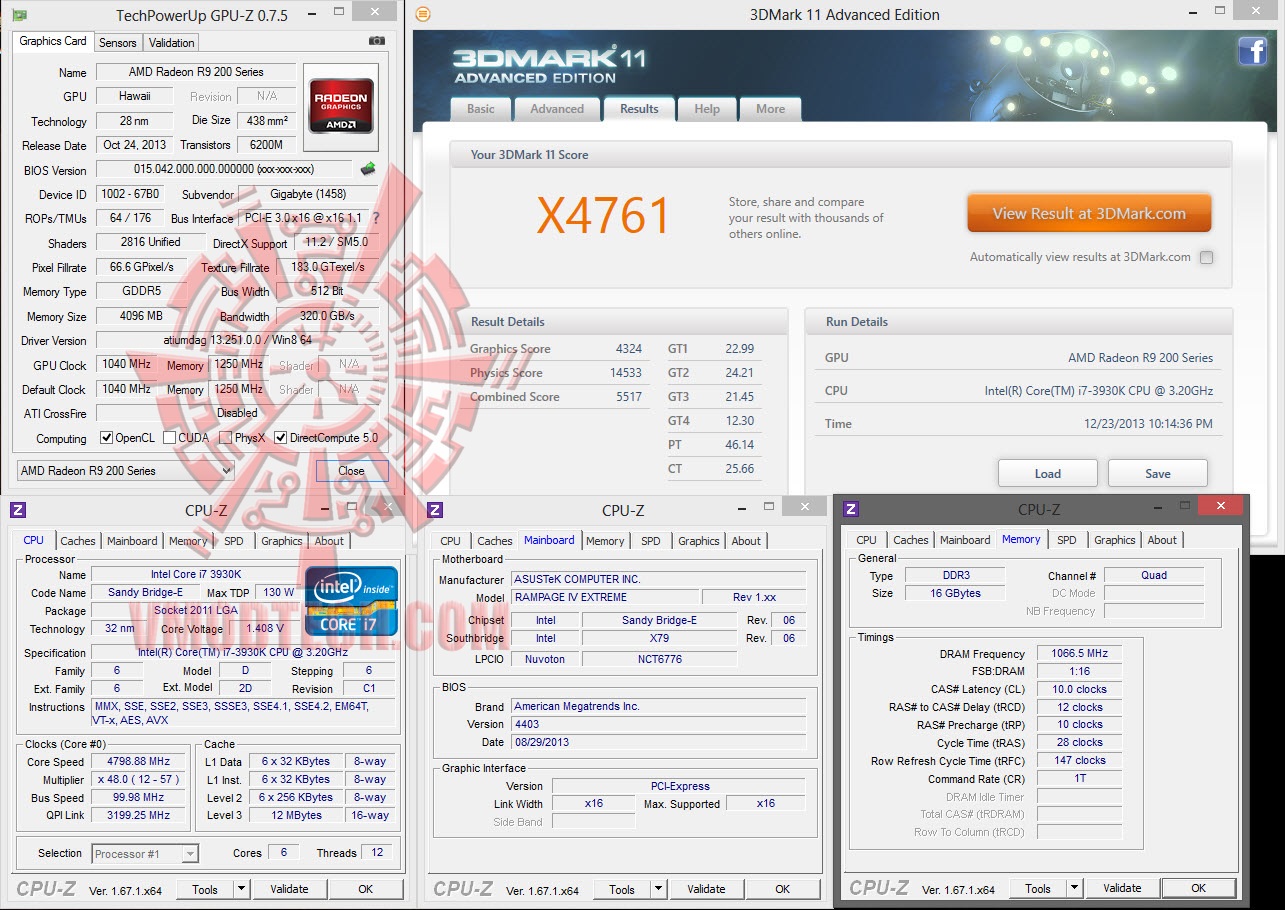Click the X4761 3DMark score
The image size is (1285, 910).
[603, 214]
